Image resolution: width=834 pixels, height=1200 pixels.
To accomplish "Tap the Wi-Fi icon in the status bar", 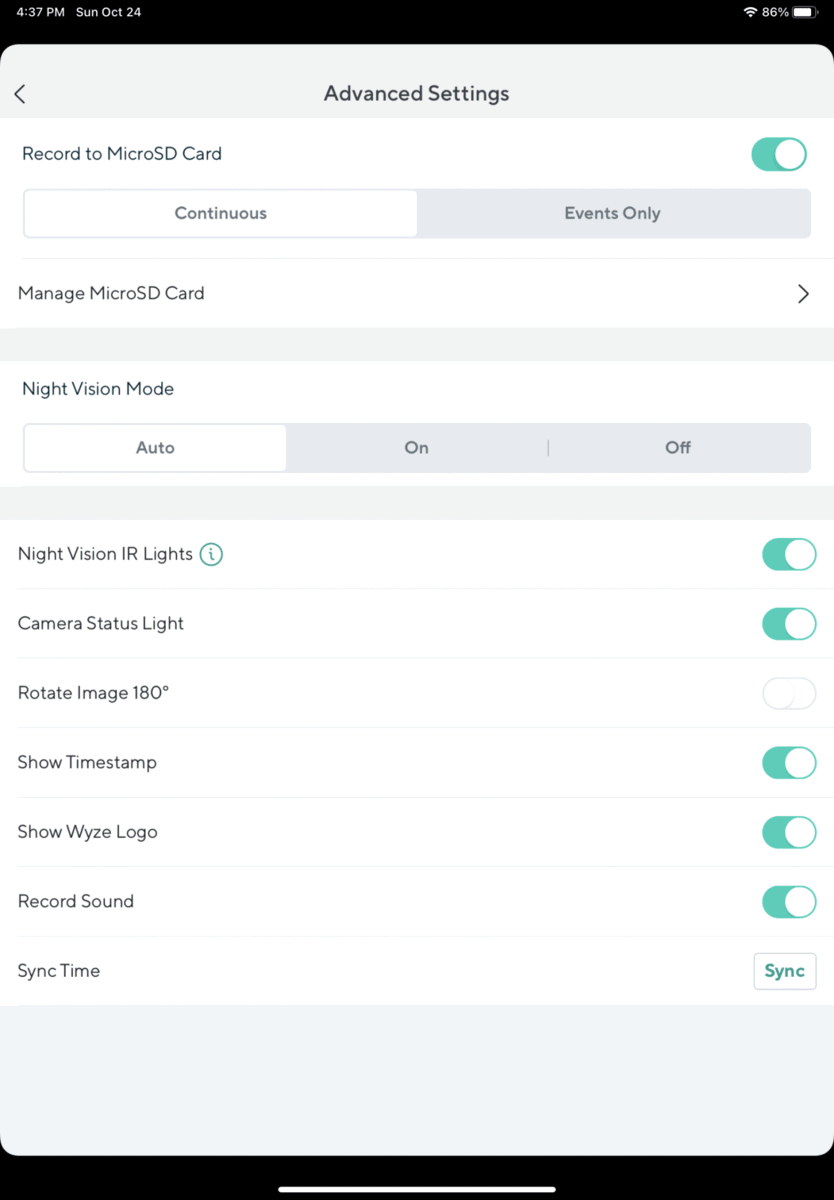I will point(751,12).
